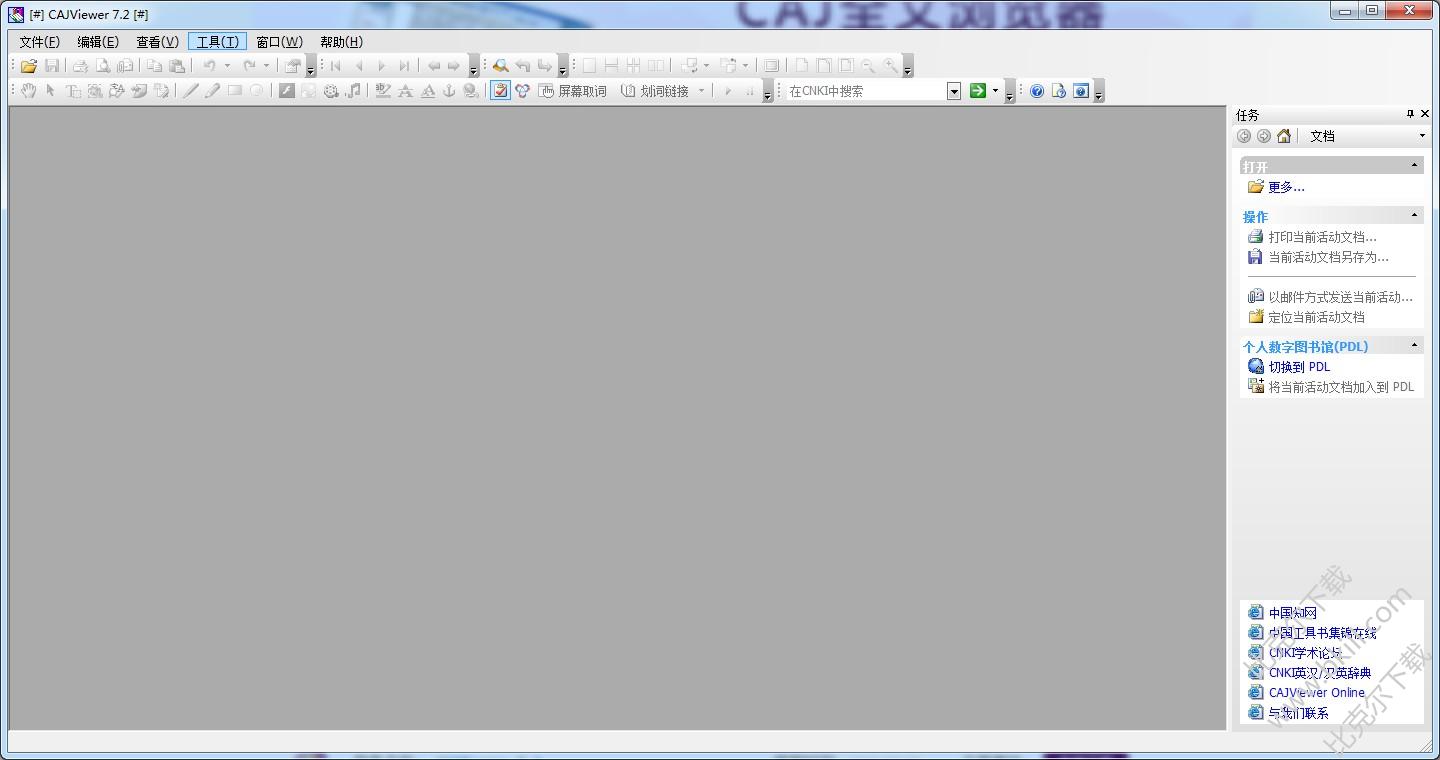Image resolution: width=1440 pixels, height=760 pixels.
Task: Click the next page triangle icon
Action: [381, 66]
